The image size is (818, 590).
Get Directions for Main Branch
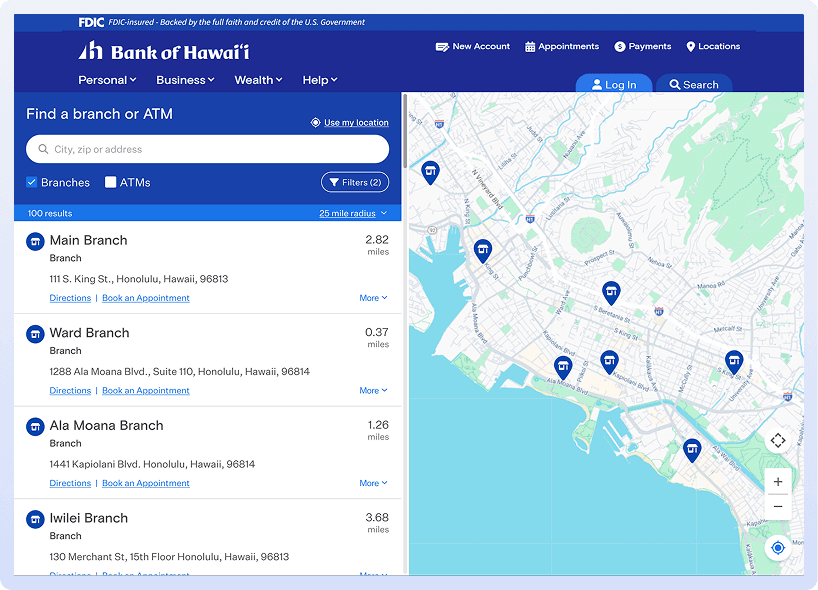70,298
